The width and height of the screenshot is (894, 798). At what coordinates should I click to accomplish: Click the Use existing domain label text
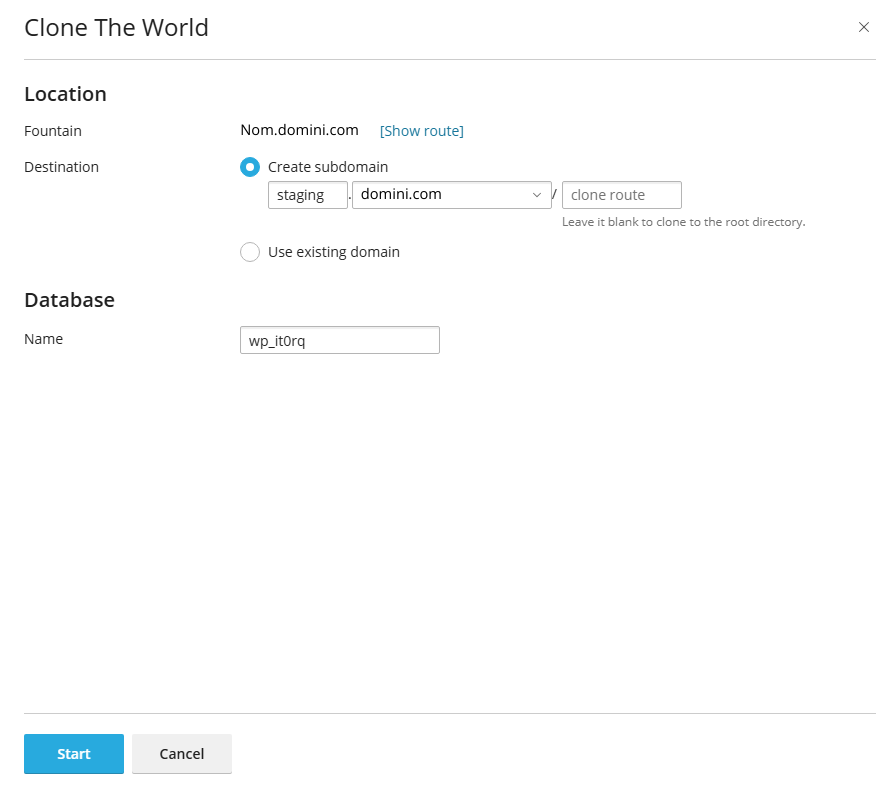334,252
